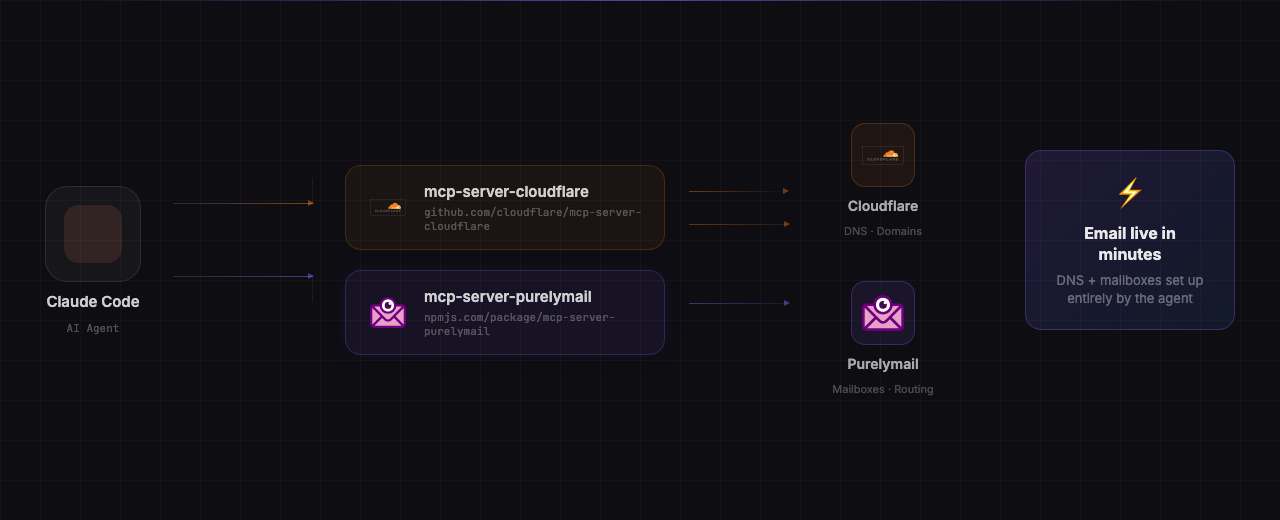
Task: Select the mcp-server-cloudflare title
Action: coord(506,191)
